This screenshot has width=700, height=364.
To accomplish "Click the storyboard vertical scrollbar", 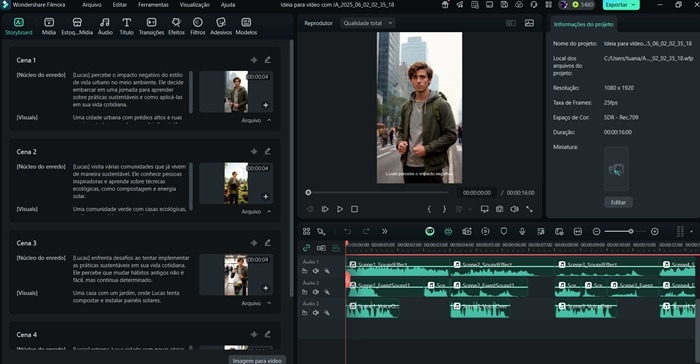I will (x=292, y=167).
